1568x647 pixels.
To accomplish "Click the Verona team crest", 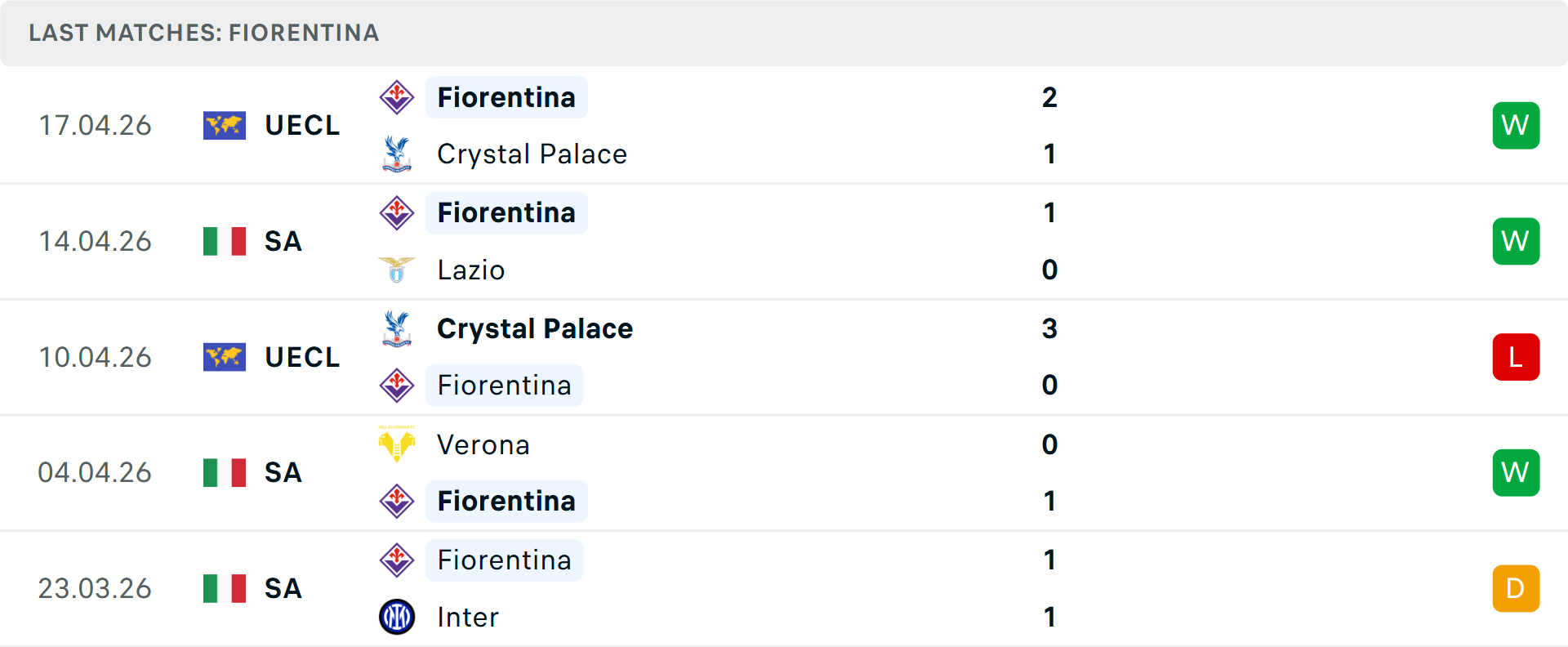I will point(397,444).
